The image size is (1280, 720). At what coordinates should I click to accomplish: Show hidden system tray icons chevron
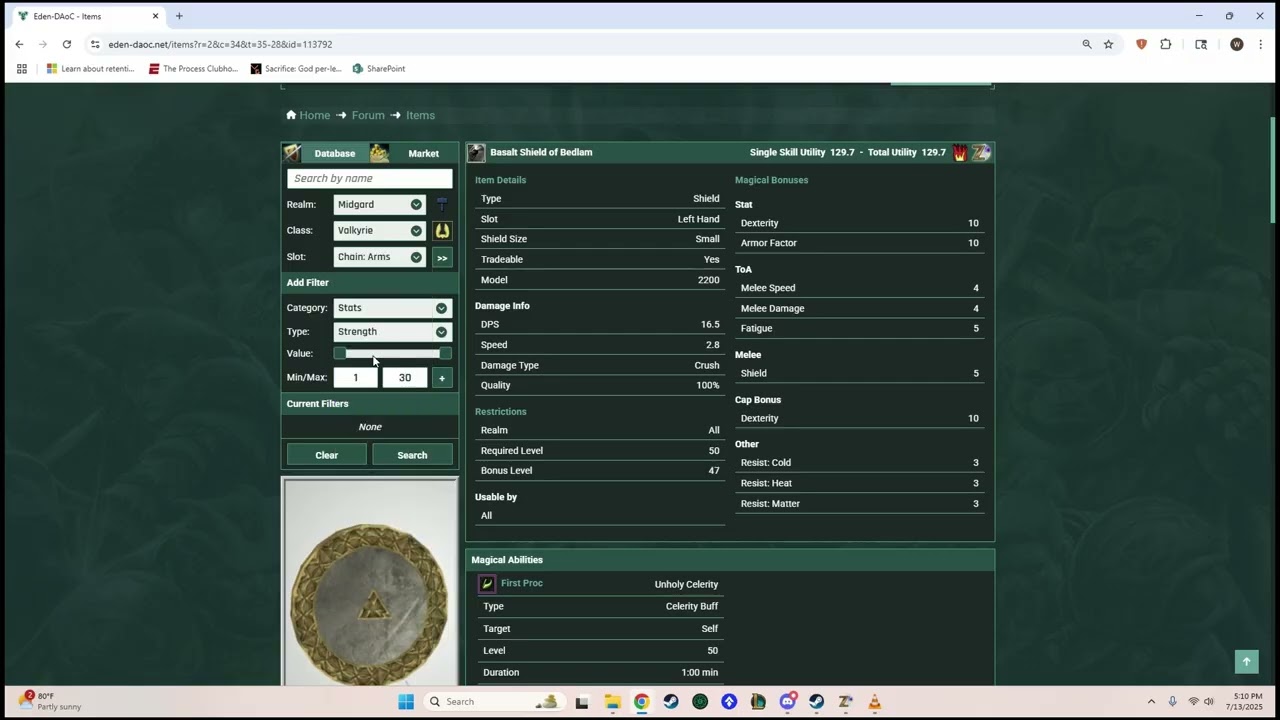pos(1151,702)
